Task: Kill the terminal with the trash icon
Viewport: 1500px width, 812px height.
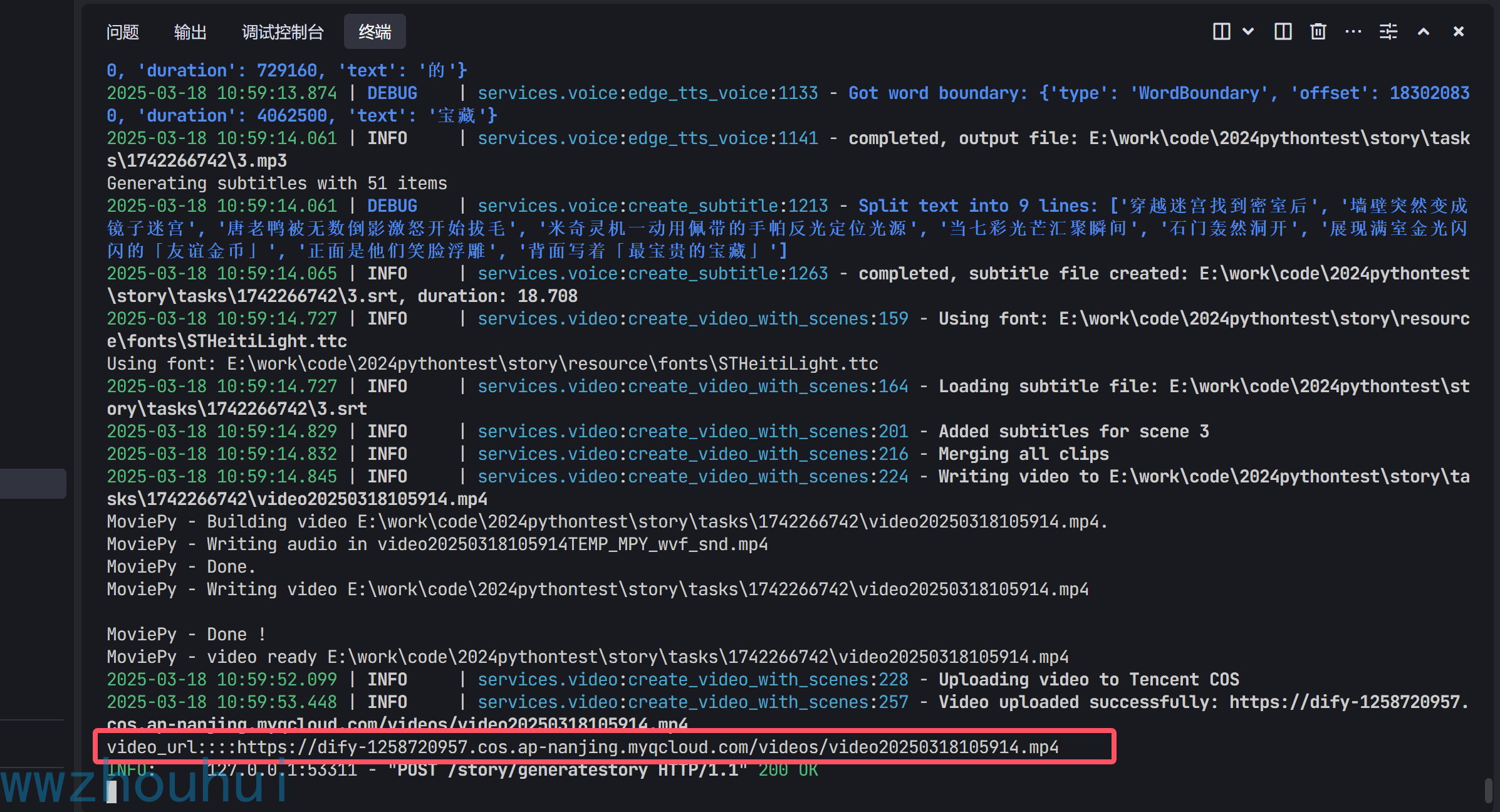Action: 1318,31
